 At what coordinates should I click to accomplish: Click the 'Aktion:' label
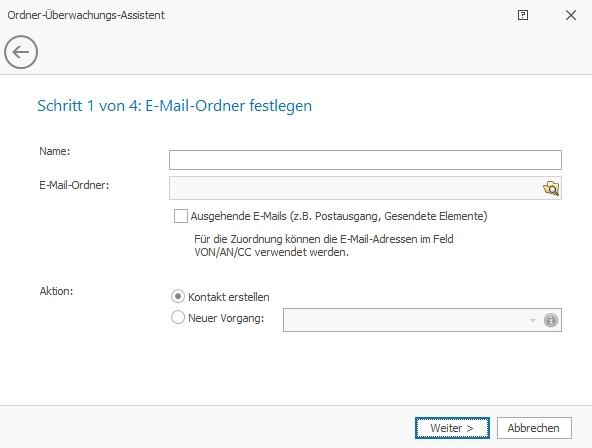56,291
